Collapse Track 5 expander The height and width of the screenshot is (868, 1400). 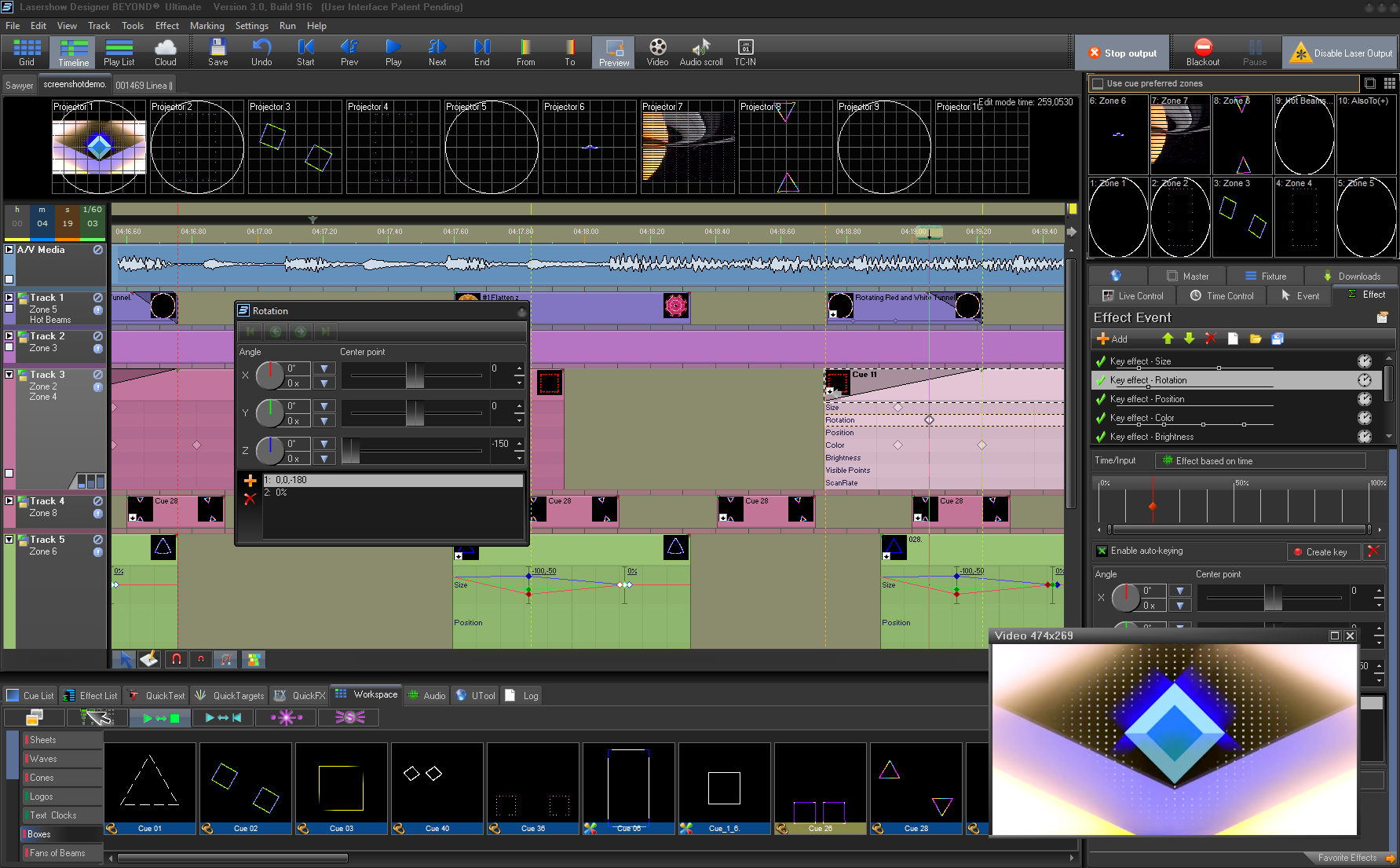pos(9,540)
